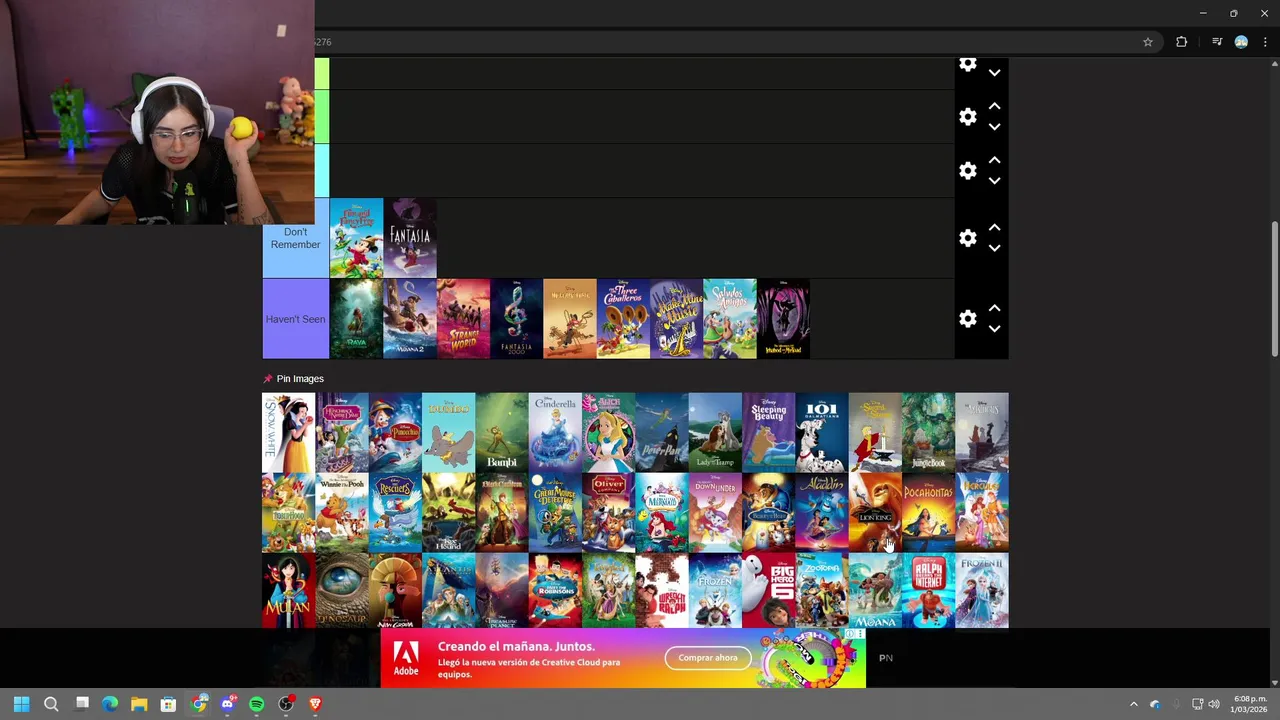
Task: Select the Fantasia poster in Don't Remember
Action: [410, 238]
